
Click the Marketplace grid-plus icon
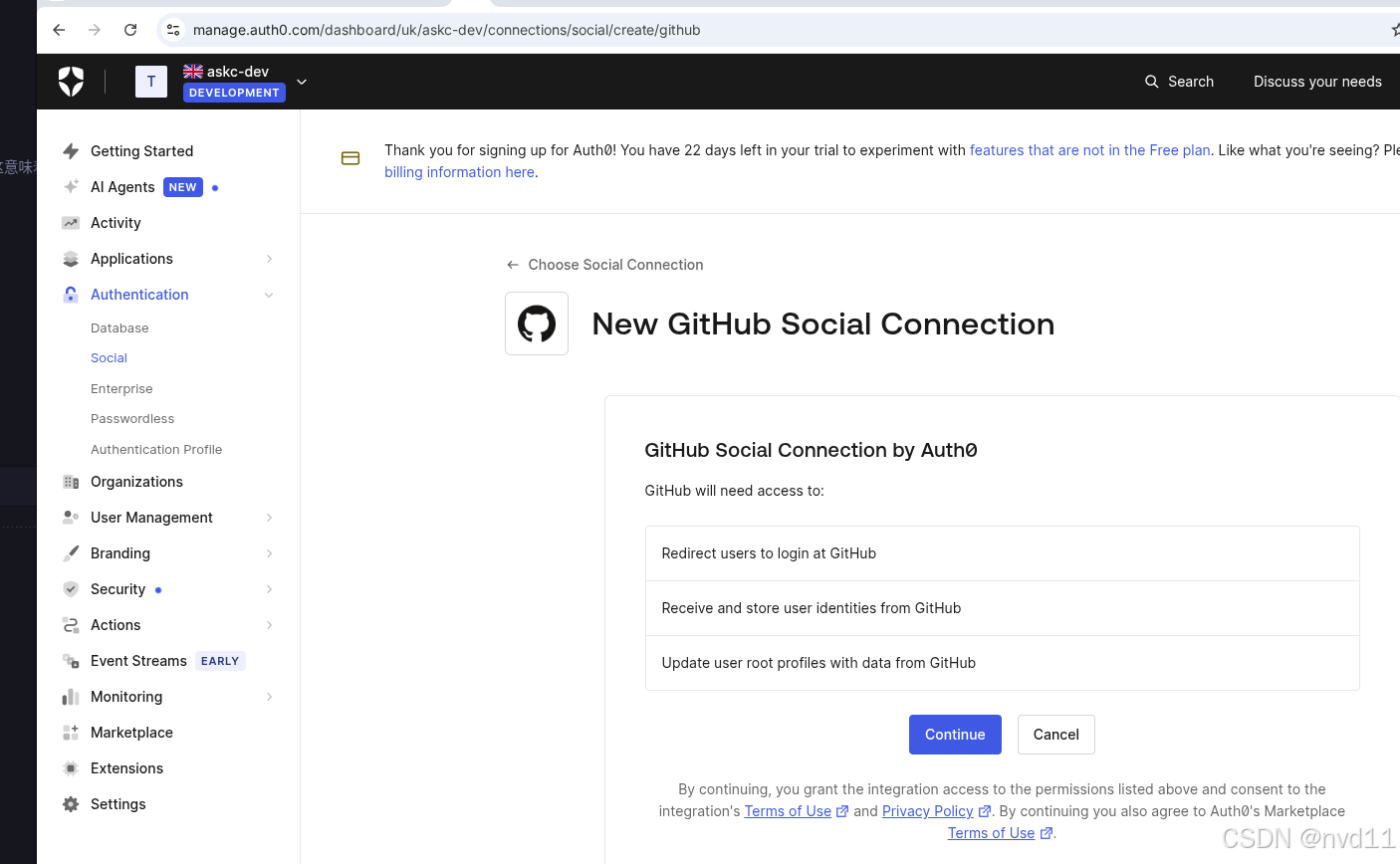pos(71,733)
